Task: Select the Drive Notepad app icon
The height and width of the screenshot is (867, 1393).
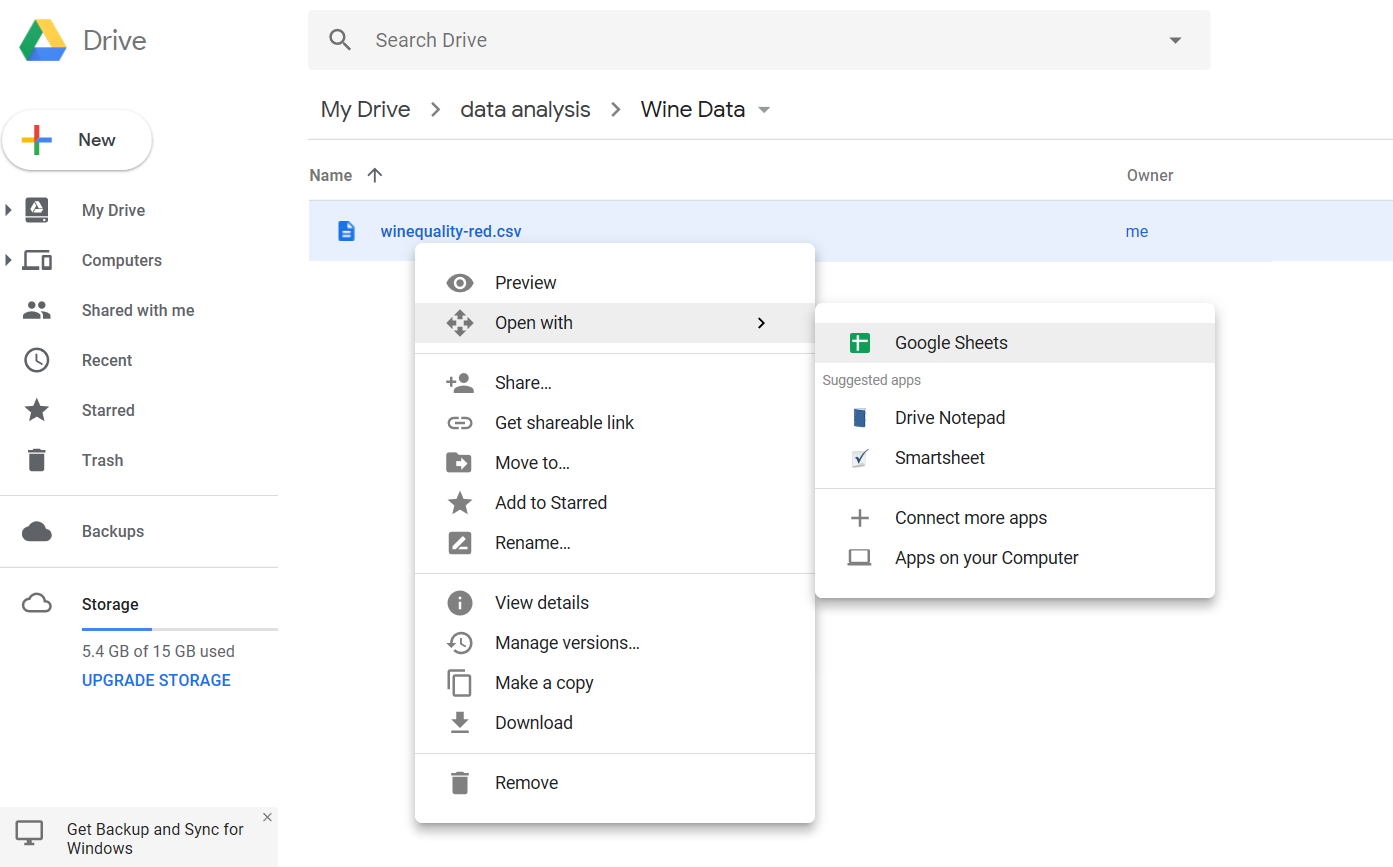Action: tap(860, 417)
